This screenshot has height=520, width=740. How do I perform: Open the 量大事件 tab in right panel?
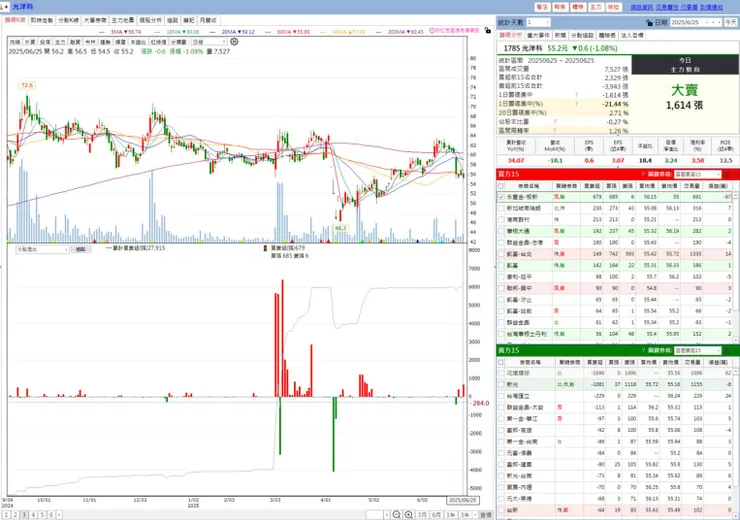coord(538,35)
